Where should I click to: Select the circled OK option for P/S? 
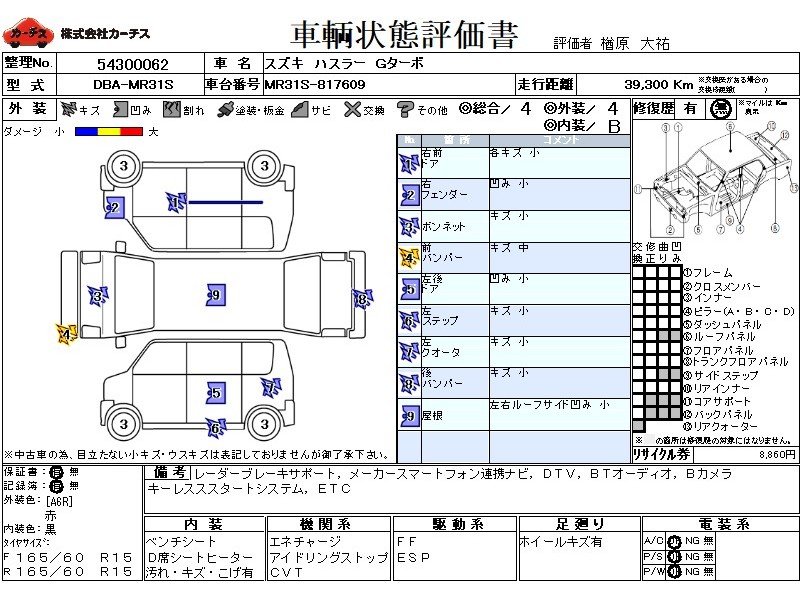click(x=674, y=557)
